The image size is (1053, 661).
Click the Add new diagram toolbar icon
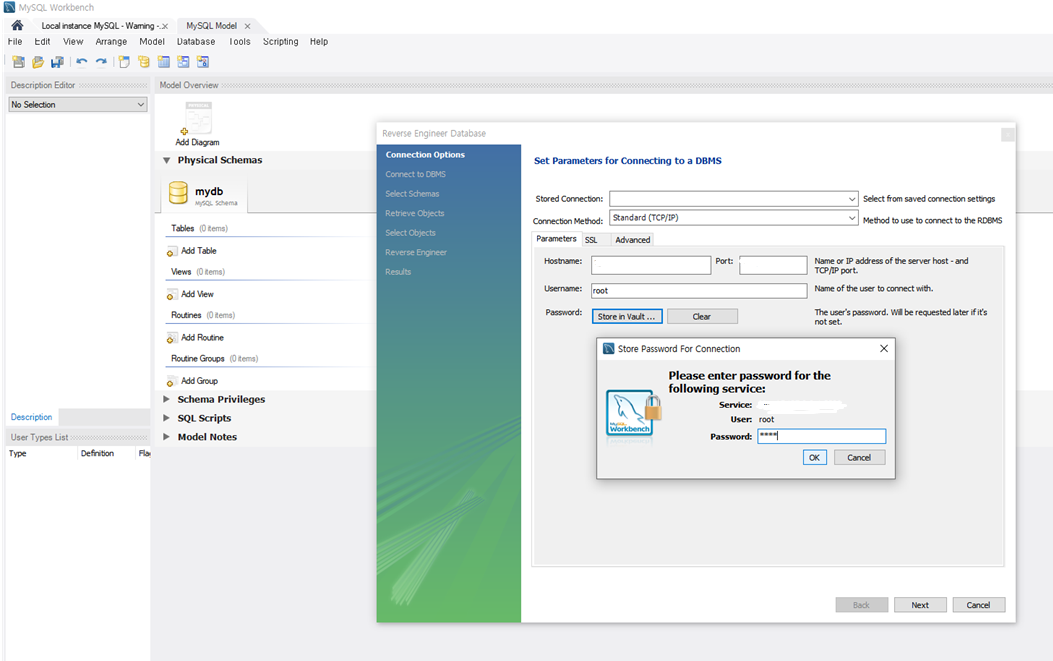[x=124, y=62]
